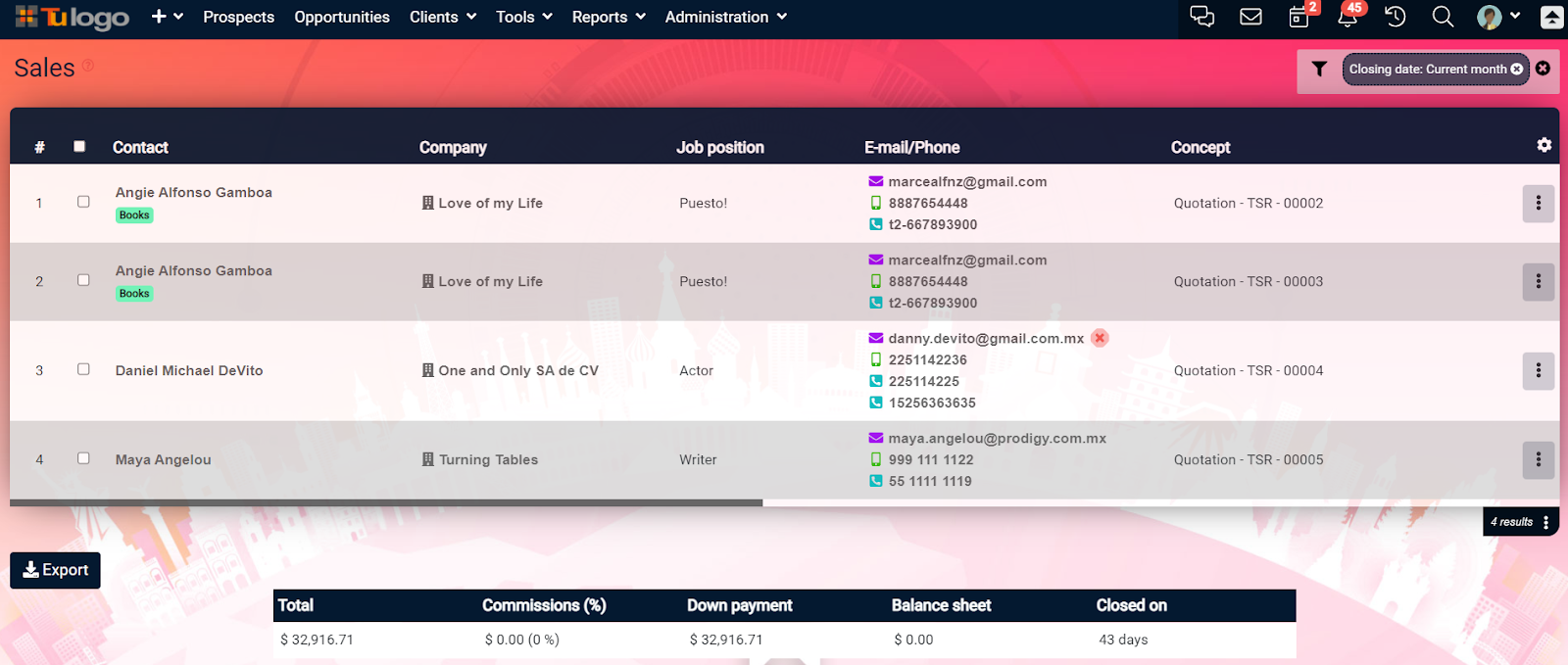The image size is (1568, 665).
Task: Click the Sales help question icon
Action: click(88, 65)
